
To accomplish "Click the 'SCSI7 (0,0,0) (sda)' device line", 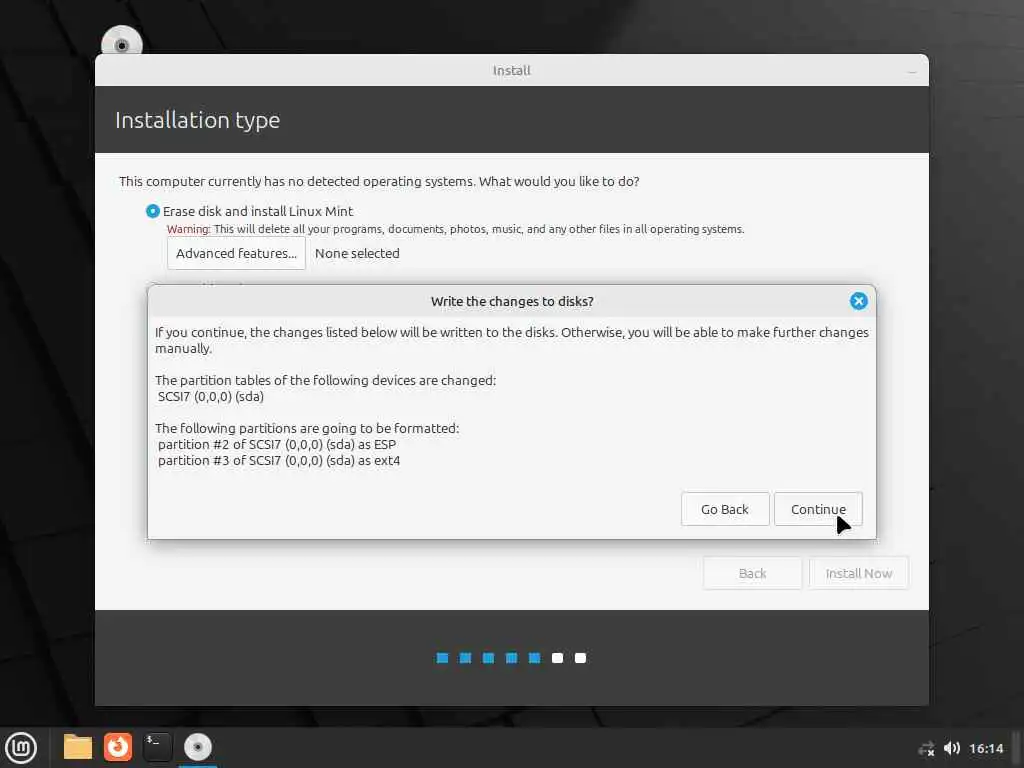I will point(211,396).
